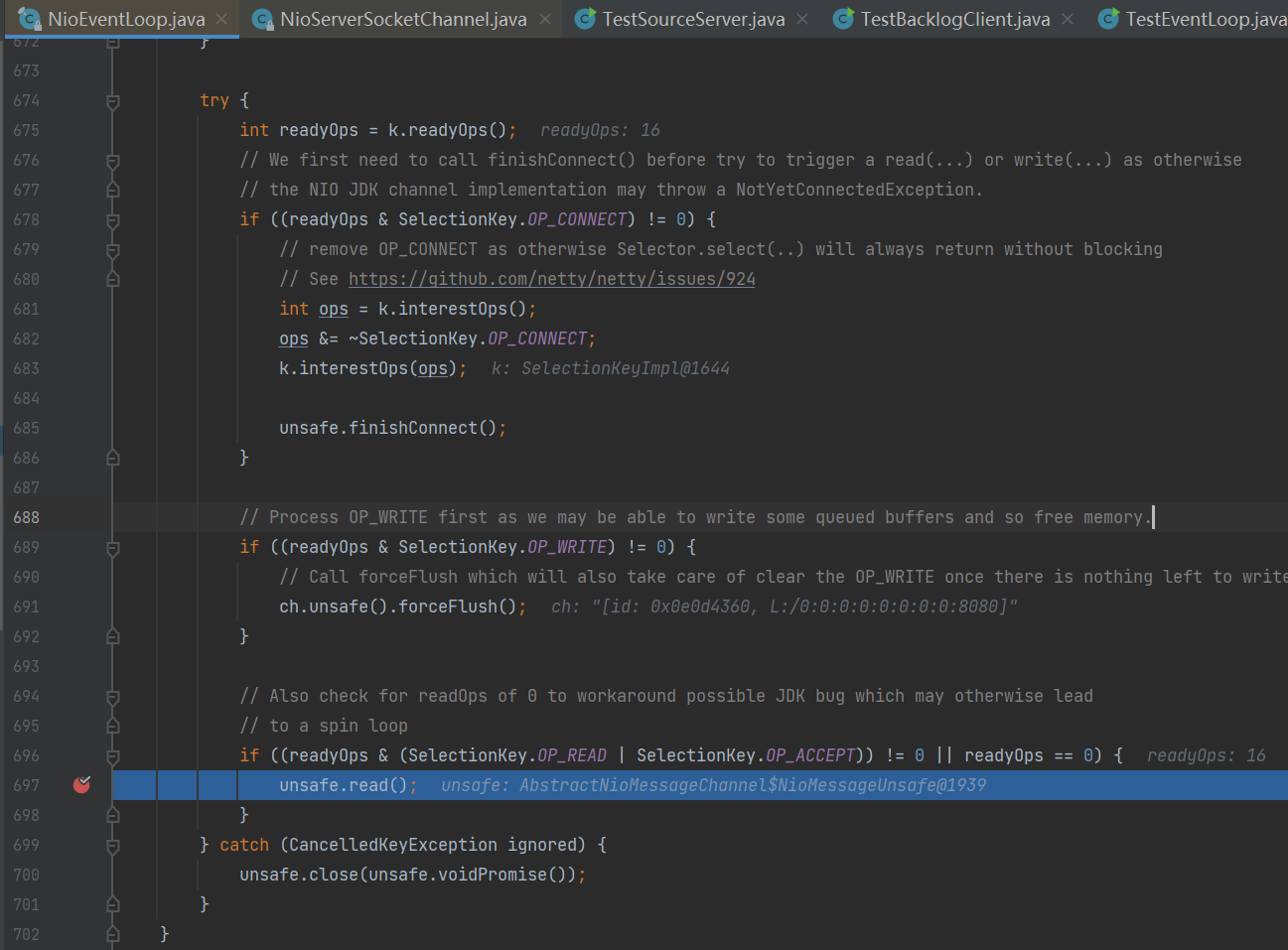Close the NioEventLoop.java tab

[221, 19]
